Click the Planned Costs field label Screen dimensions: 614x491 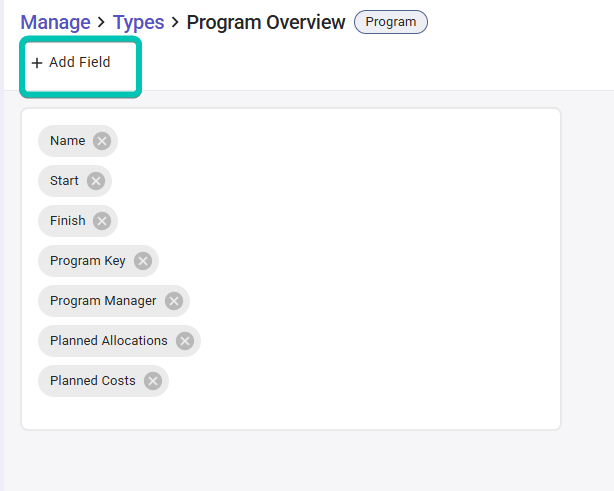point(93,381)
